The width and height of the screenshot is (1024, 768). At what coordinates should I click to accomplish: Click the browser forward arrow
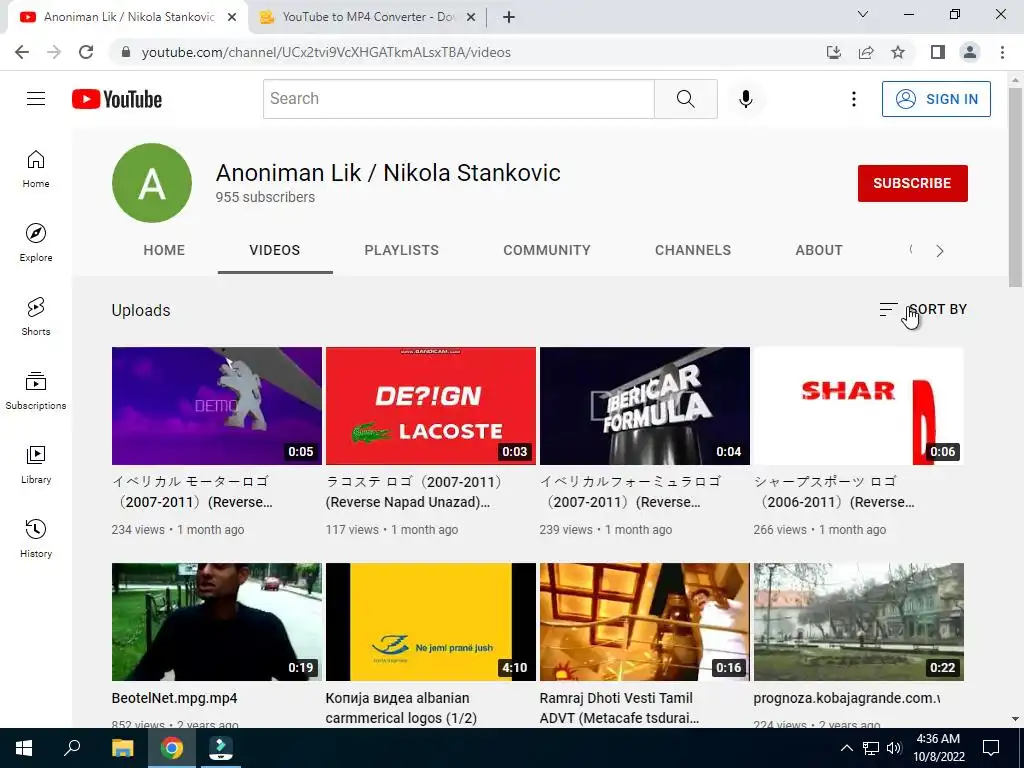[x=54, y=52]
